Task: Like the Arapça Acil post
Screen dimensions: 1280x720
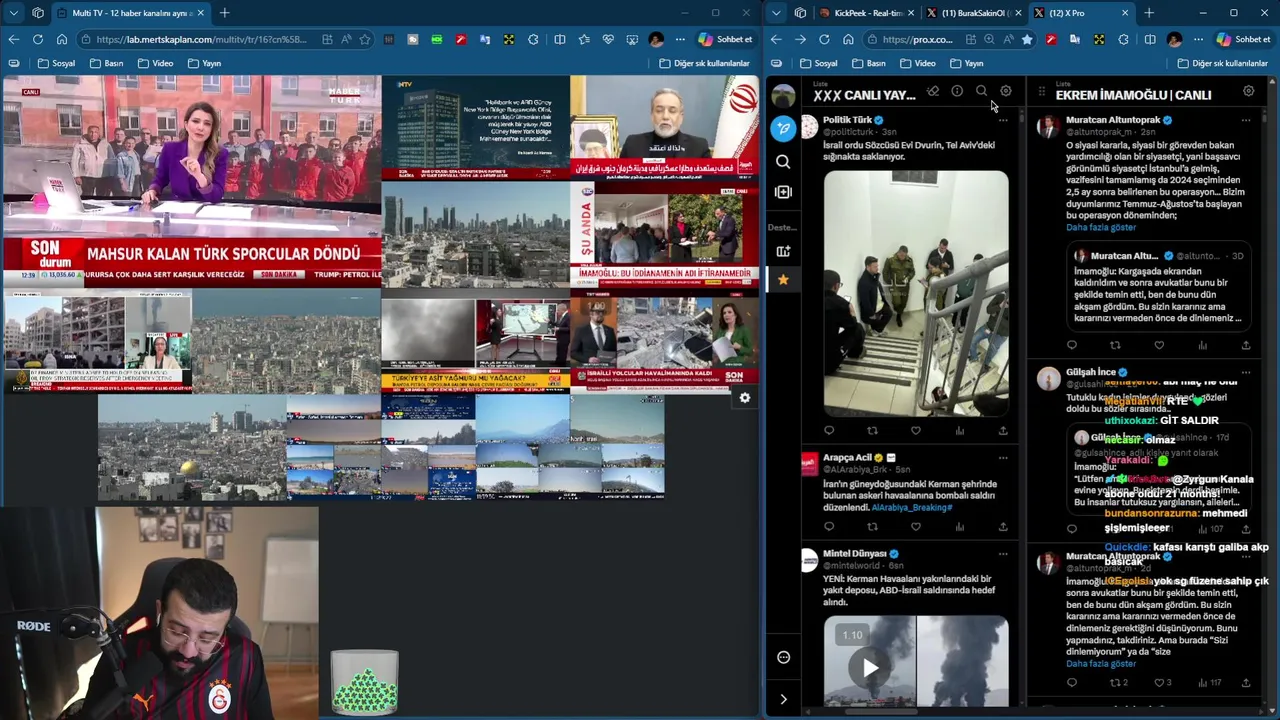Action: coord(915,527)
